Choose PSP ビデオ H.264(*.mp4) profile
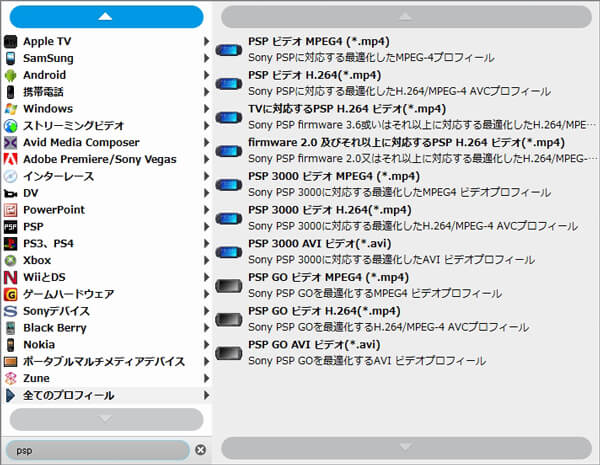Viewport: 600px width, 465px height. 406,83
